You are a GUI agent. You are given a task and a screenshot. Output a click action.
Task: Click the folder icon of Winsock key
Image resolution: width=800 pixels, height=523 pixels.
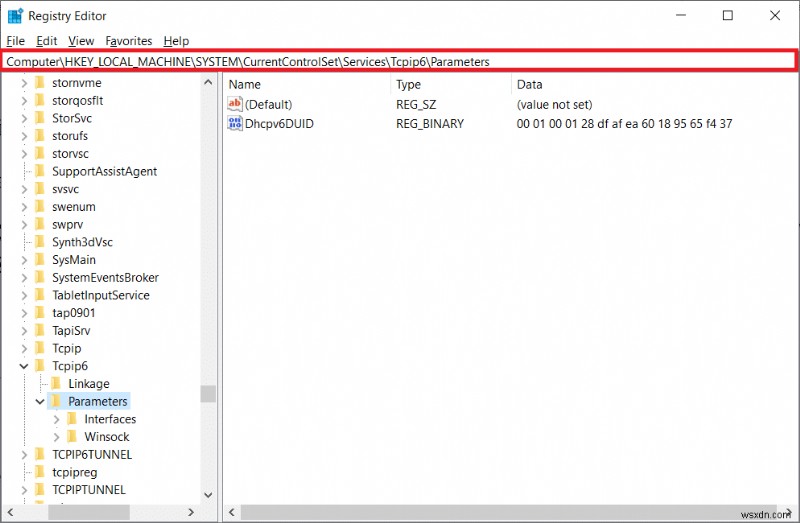tap(72, 436)
